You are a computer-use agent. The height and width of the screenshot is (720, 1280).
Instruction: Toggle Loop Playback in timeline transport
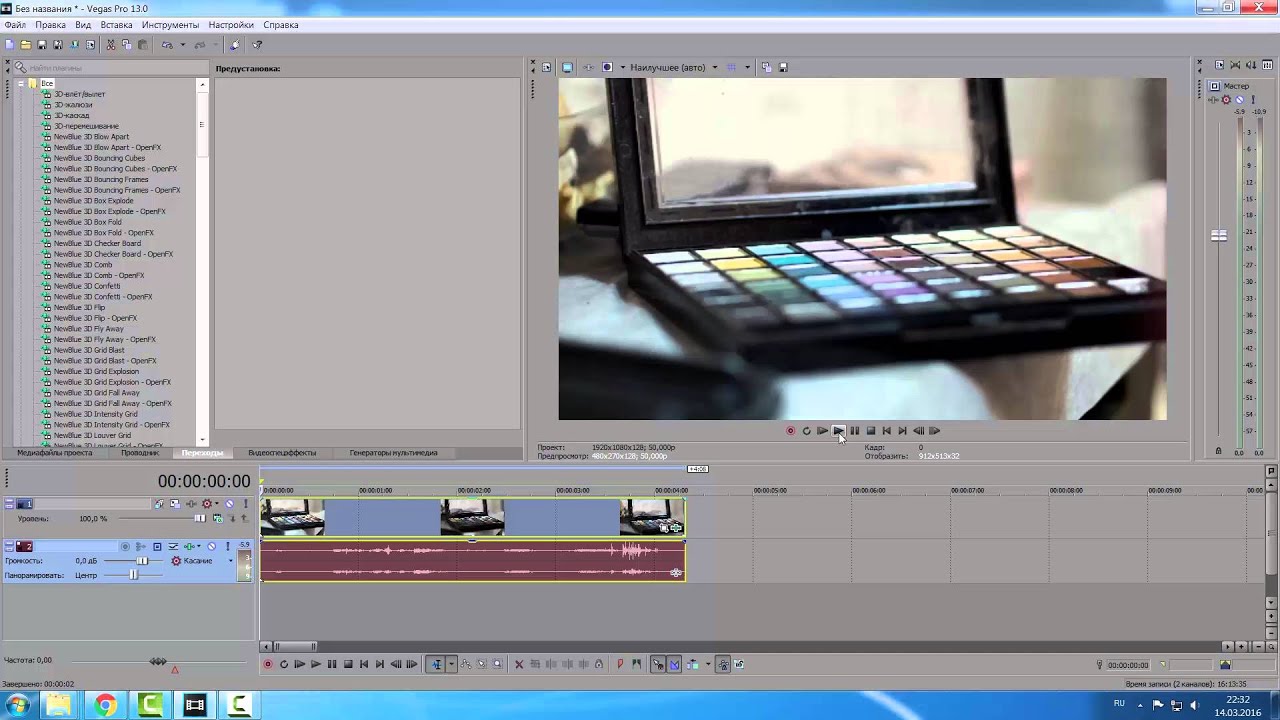tap(284, 664)
